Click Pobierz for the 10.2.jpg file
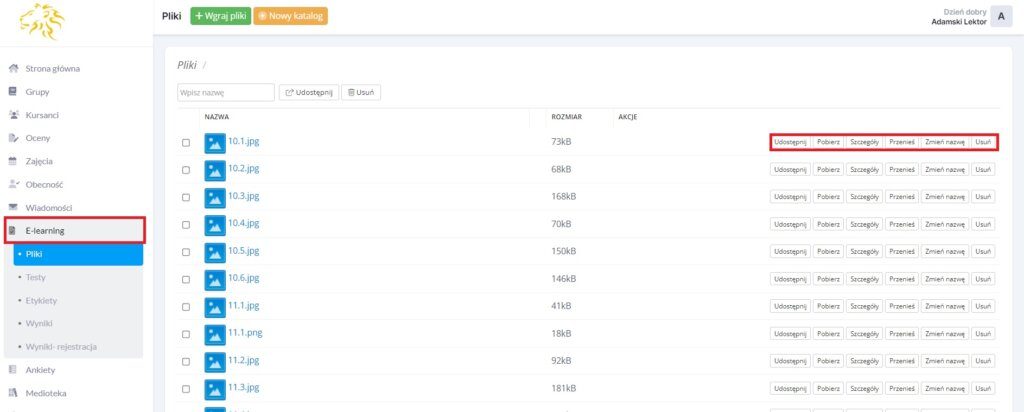This screenshot has height=412, width=1024. click(827, 170)
